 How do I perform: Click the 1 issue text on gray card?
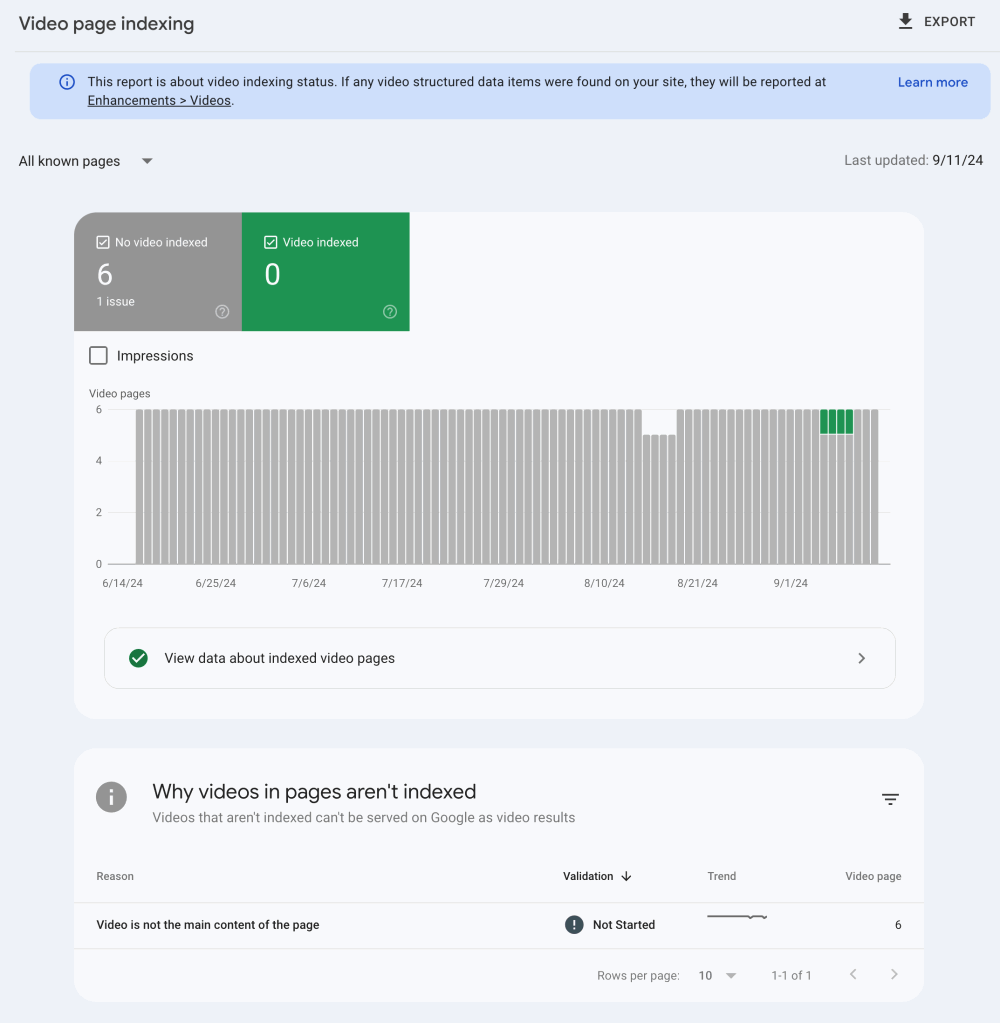(115, 301)
